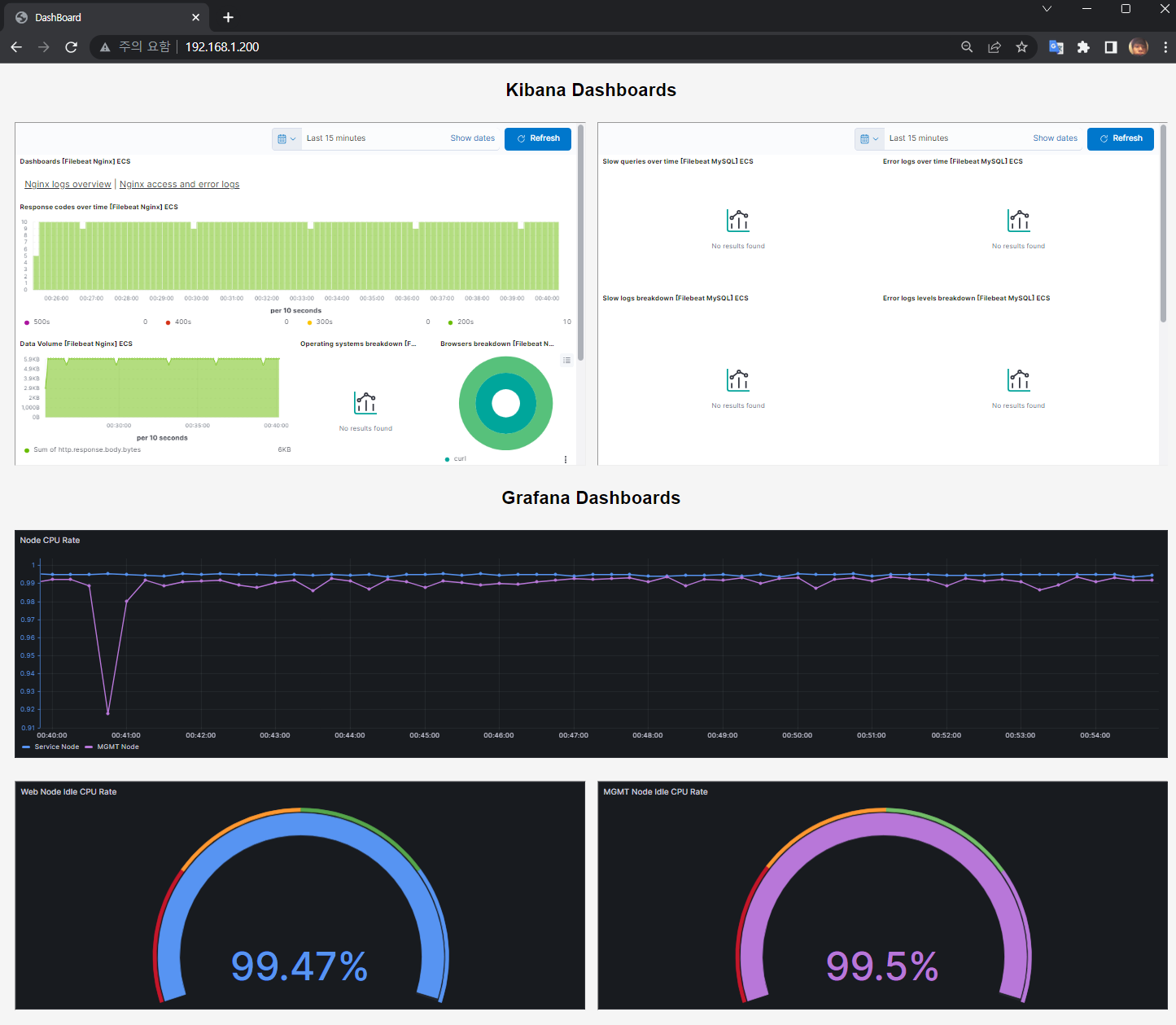Image resolution: width=1176 pixels, height=1025 pixels.
Task: Click Show dates in Nginx panel
Action: [473, 138]
